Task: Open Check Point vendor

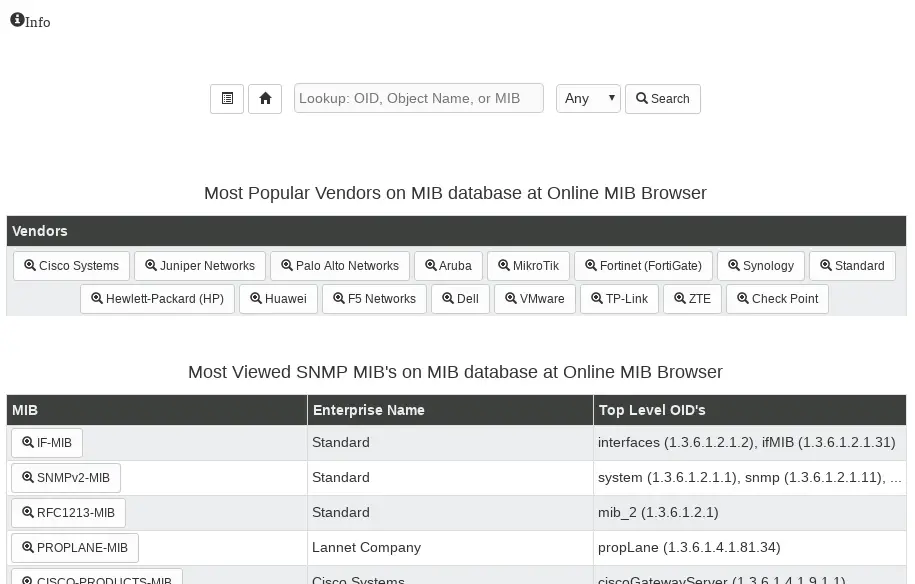Action: point(777,299)
